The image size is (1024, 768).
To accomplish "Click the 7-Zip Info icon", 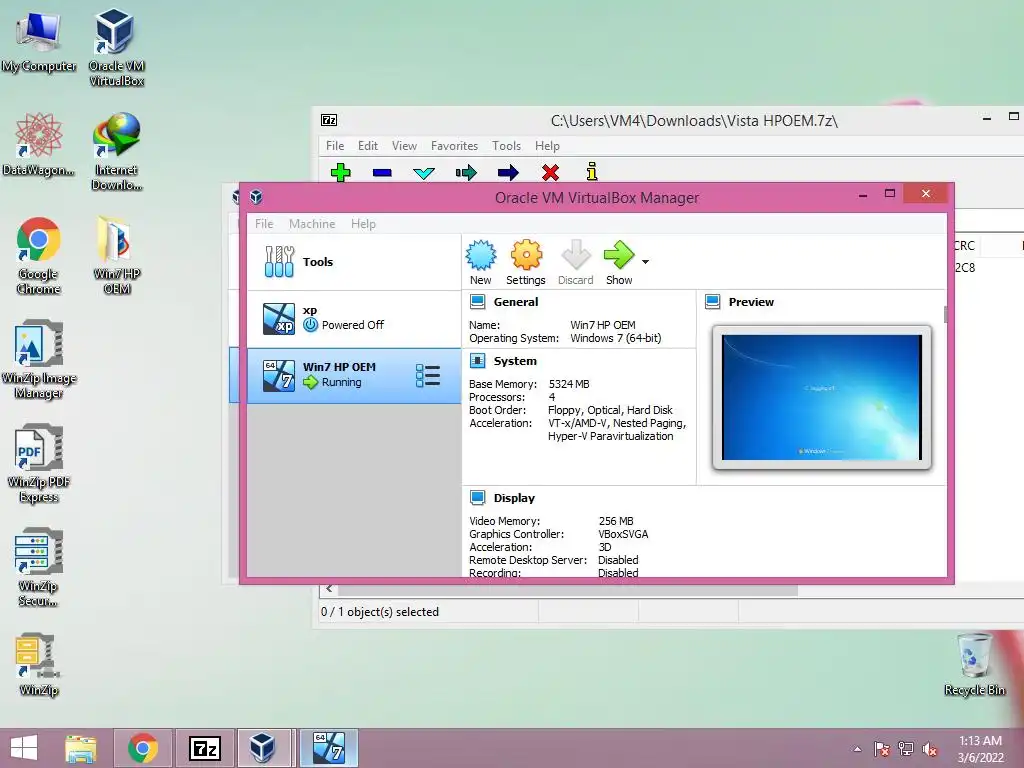I will click(x=592, y=172).
